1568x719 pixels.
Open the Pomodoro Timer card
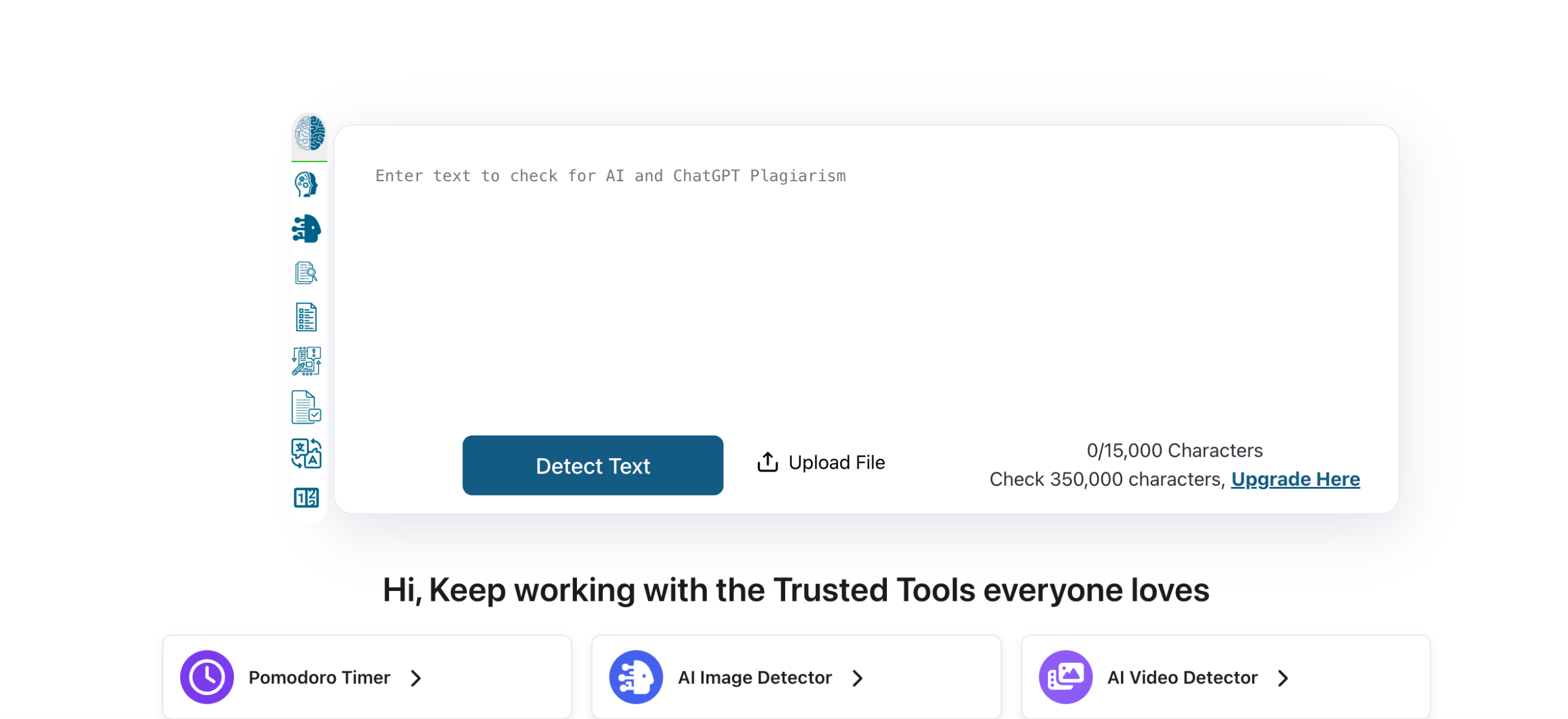[x=367, y=677]
